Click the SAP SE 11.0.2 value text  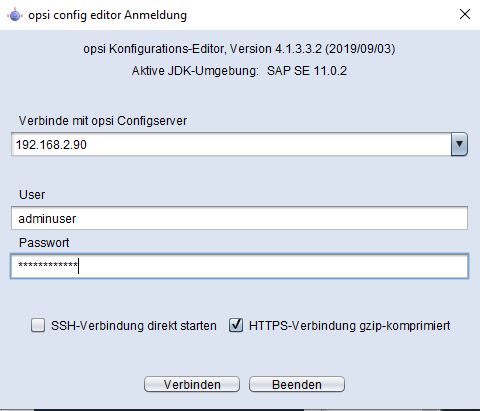pyautogui.click(x=307, y=71)
